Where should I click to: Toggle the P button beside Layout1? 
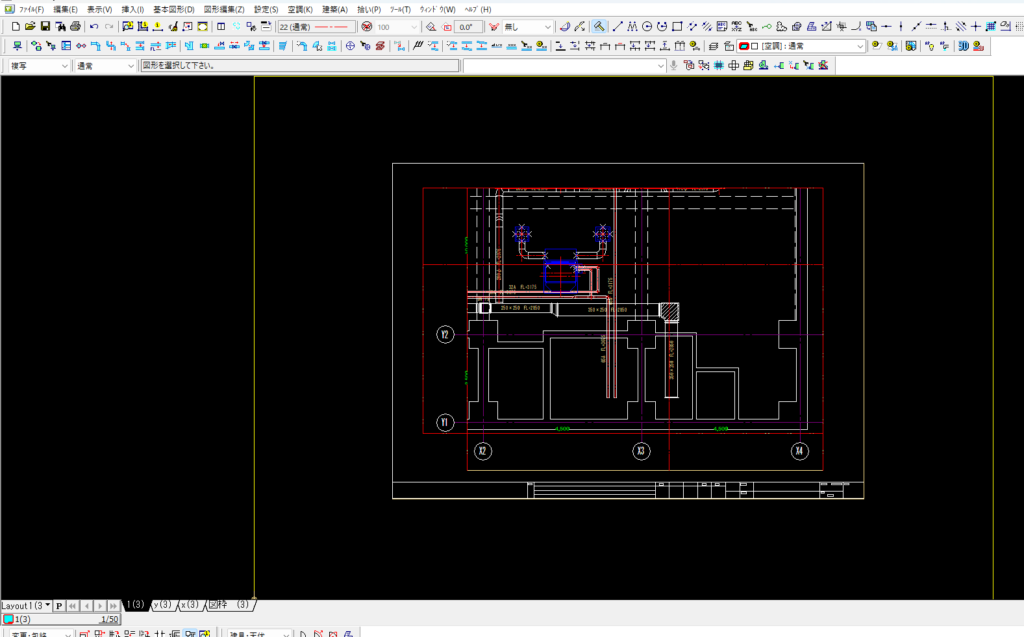click(x=59, y=605)
